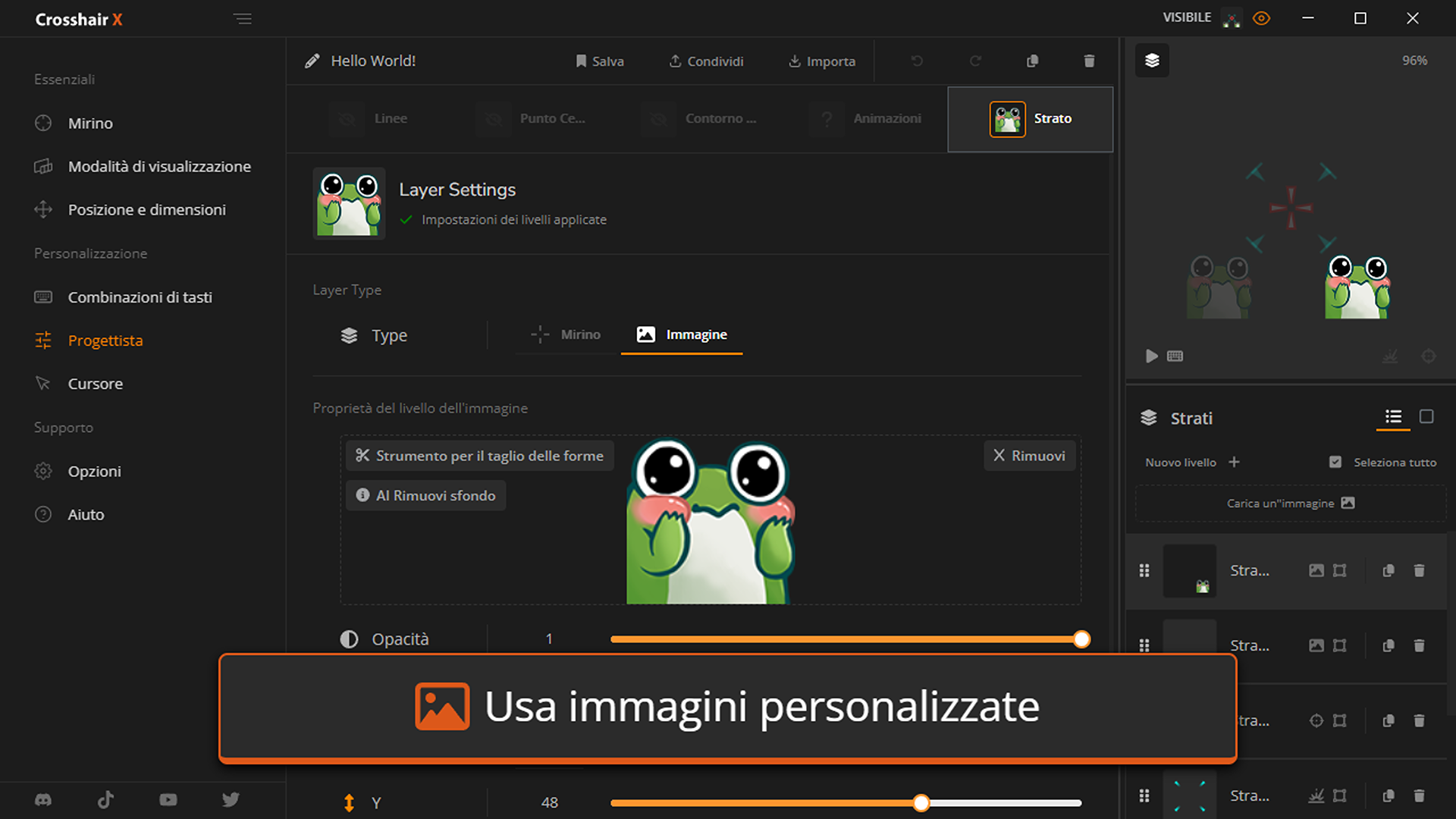
Task: Select the Strato tab
Action: click(1031, 119)
